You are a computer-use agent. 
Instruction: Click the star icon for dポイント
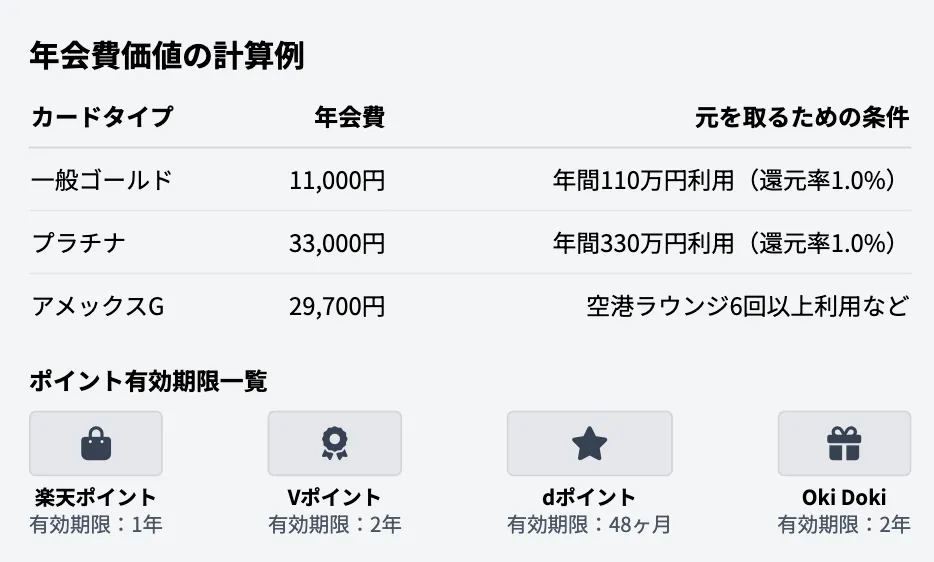pos(589,443)
